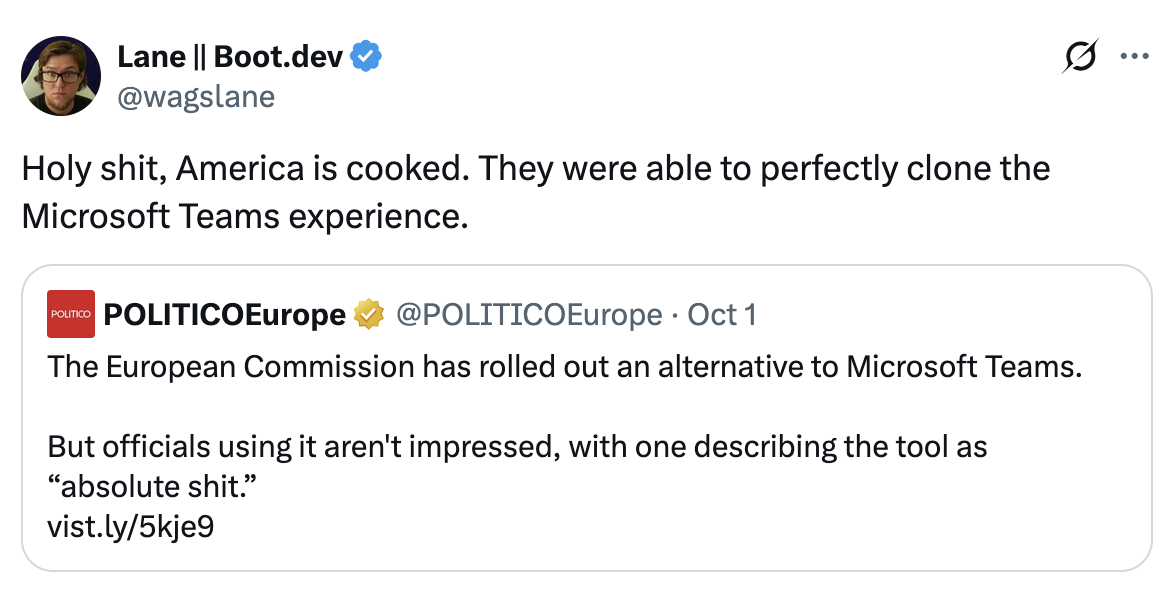Visit the @POLITICOEurope handle in the quote
The width and height of the screenshot is (1174, 598).
point(529,315)
